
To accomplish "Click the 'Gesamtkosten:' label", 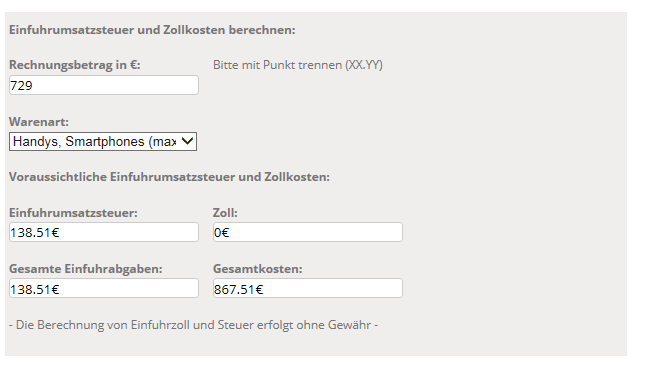I will point(257,269).
